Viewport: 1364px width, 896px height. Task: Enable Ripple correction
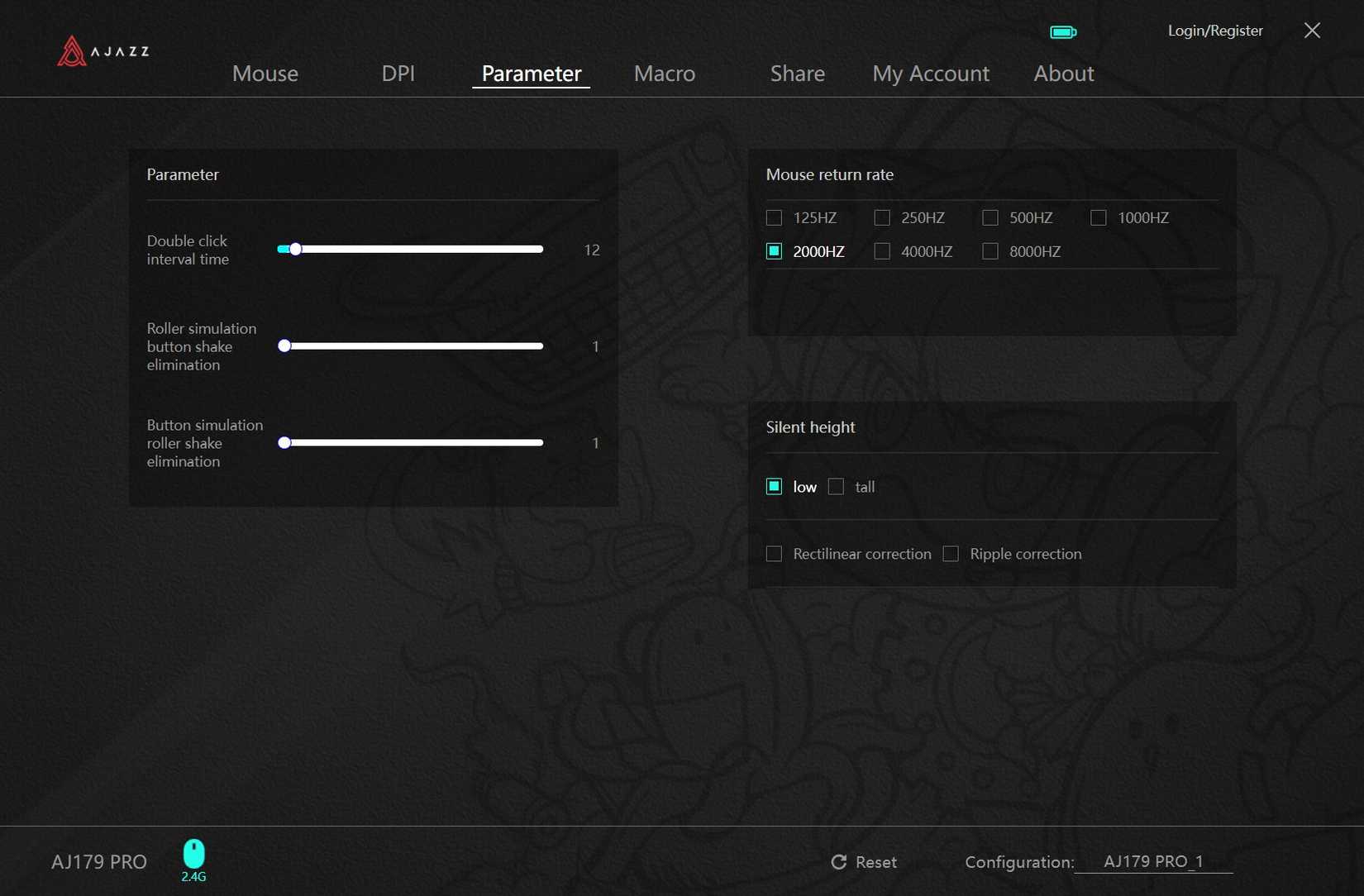[x=950, y=554]
